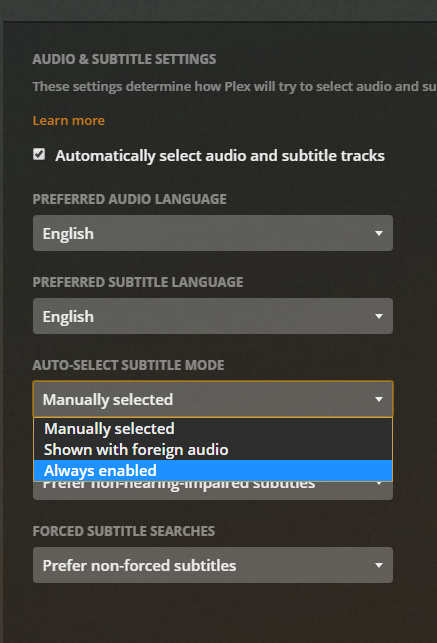
Task: Open the 'Prefer non-forced subtitles' dropdown
Action: click(x=213, y=565)
